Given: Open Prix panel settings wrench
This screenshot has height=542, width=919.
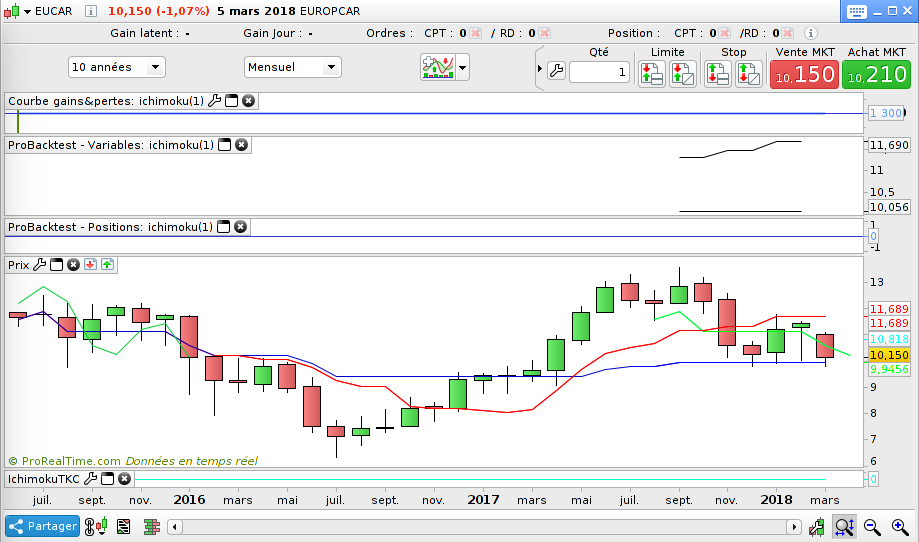Looking at the screenshot, I should [39, 265].
